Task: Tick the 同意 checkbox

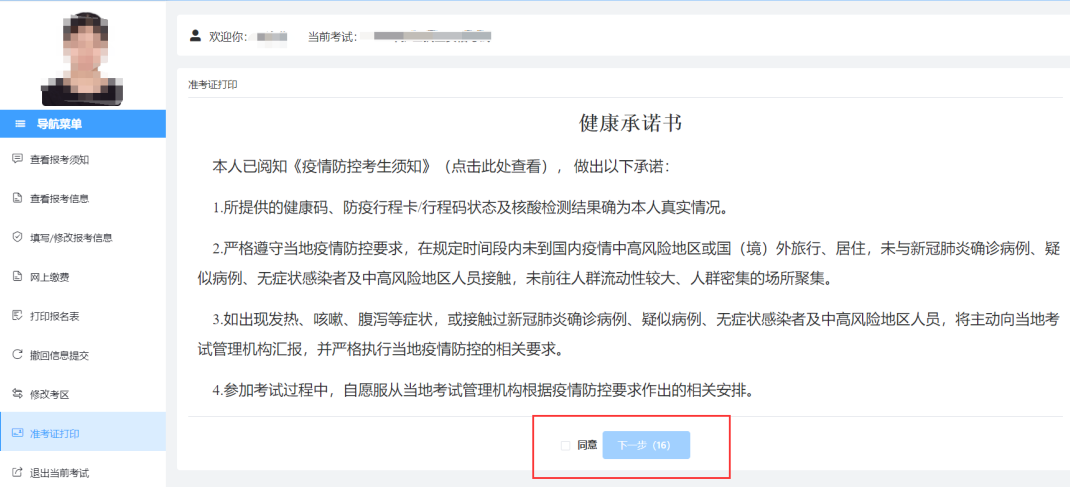Action: coord(565,445)
